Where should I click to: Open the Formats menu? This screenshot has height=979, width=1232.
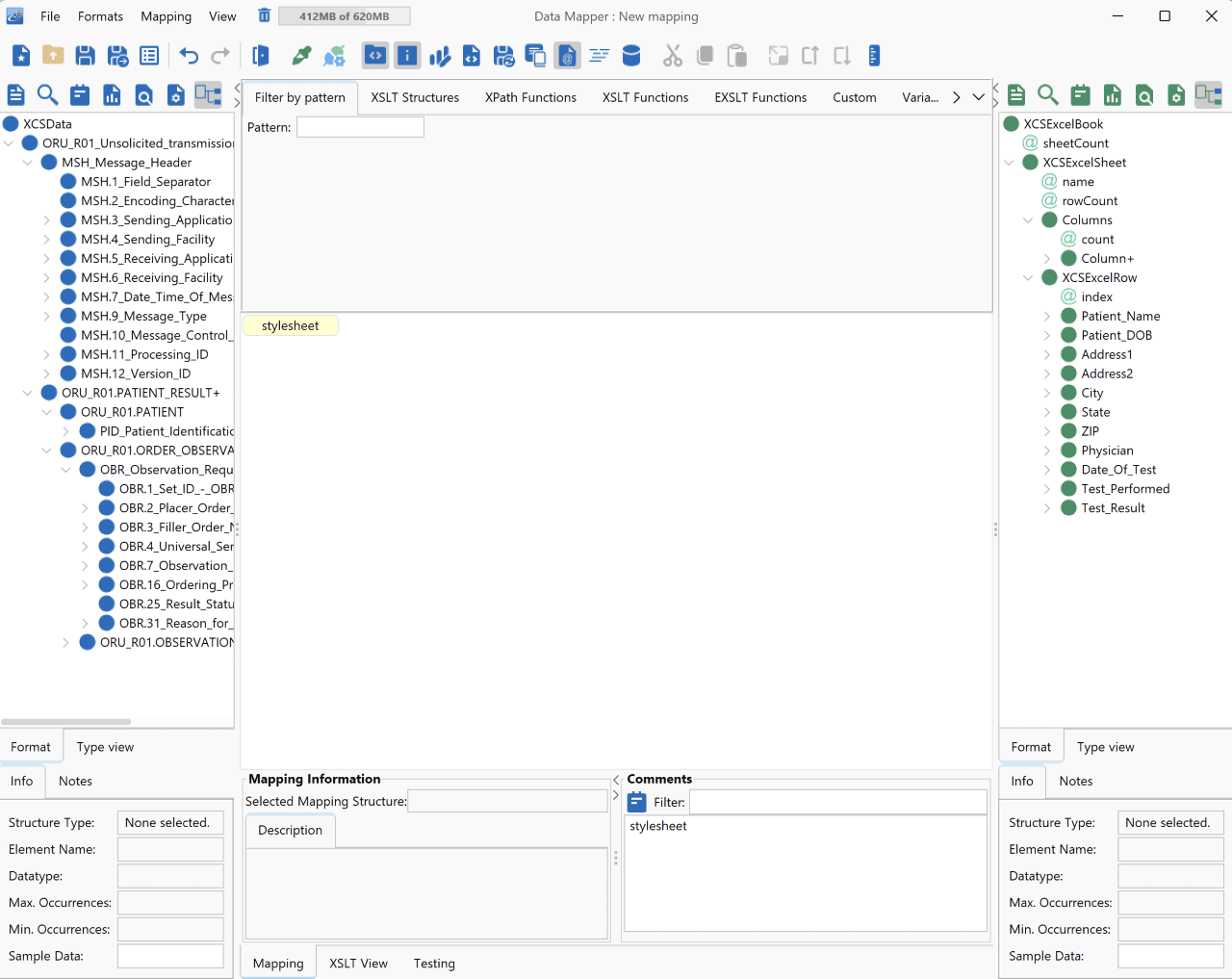100,16
